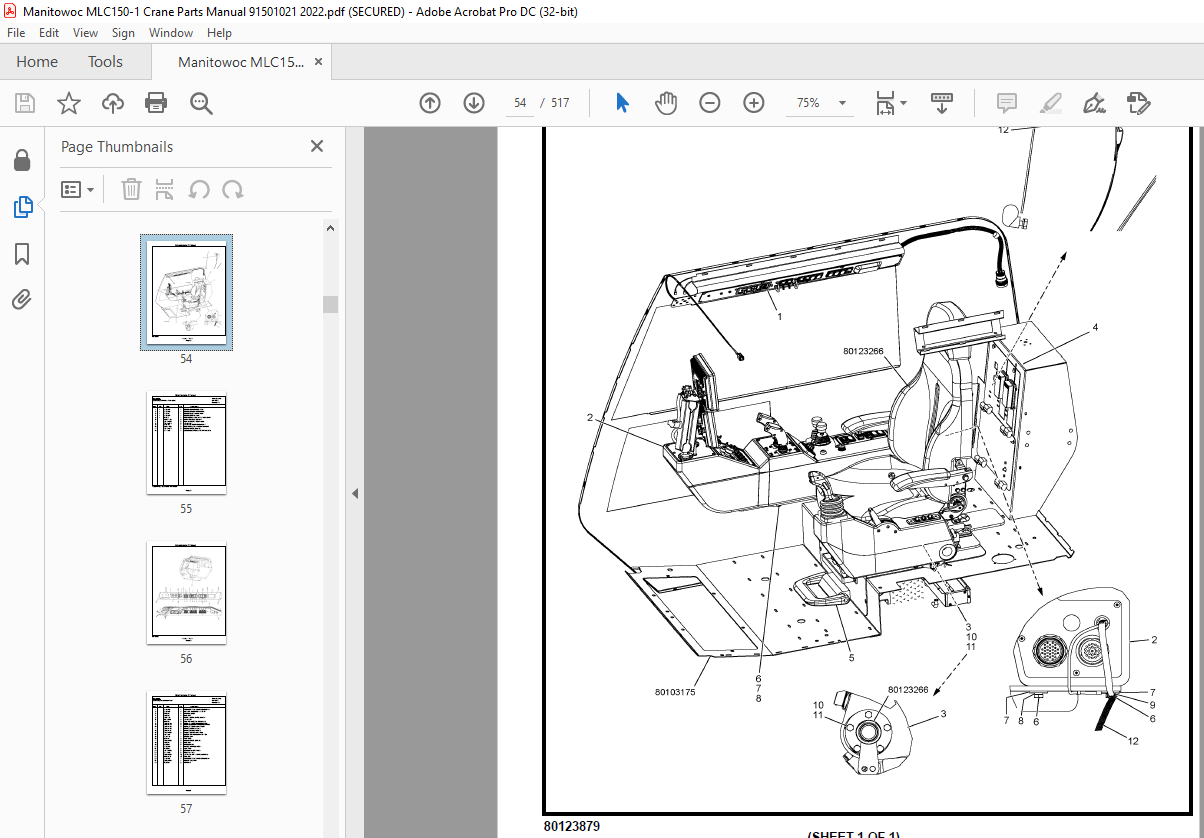Open the fit page options icon
Screen dimensions: 1204x838
point(890,103)
